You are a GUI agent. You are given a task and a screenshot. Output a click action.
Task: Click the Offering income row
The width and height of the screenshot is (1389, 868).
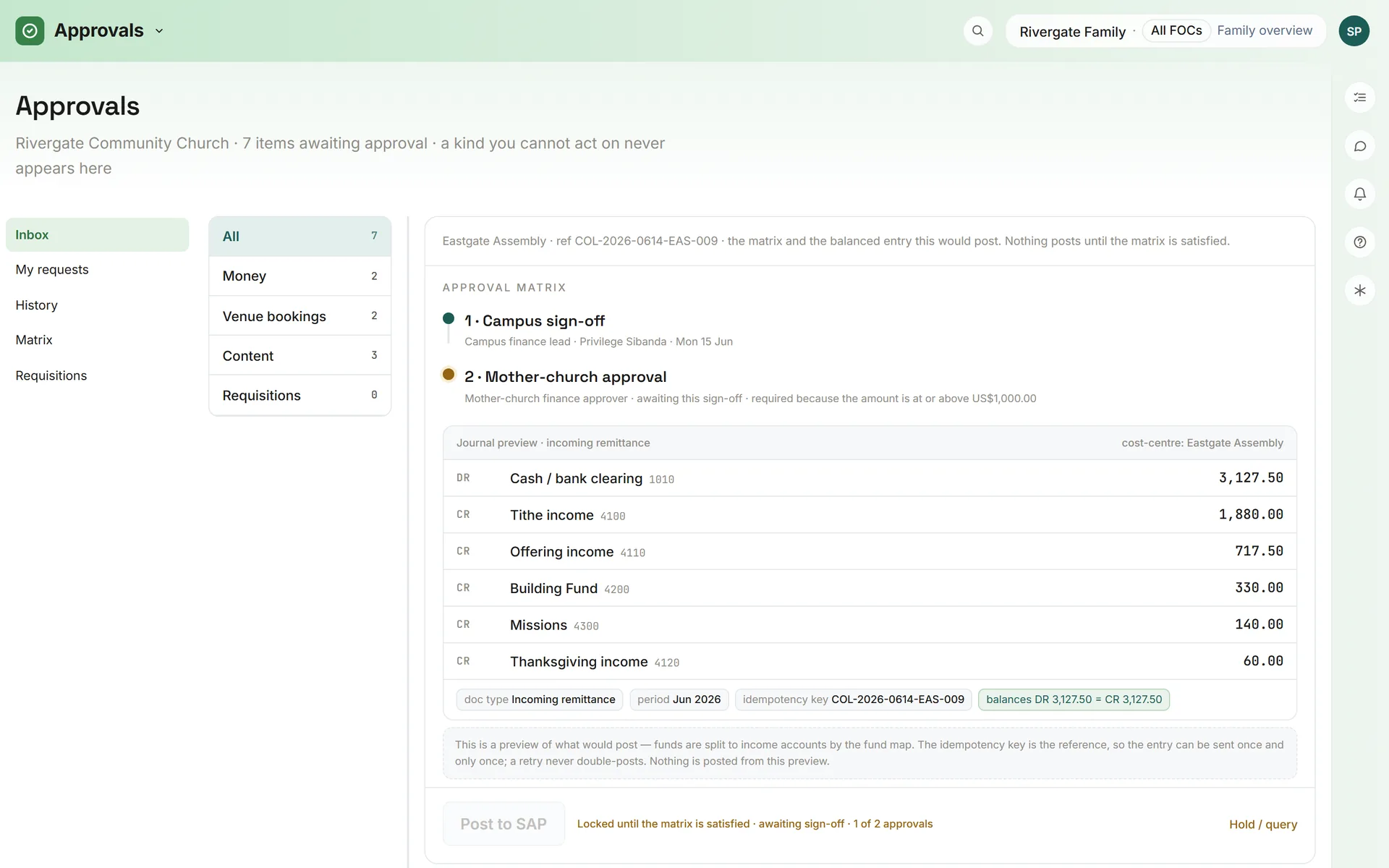point(870,551)
